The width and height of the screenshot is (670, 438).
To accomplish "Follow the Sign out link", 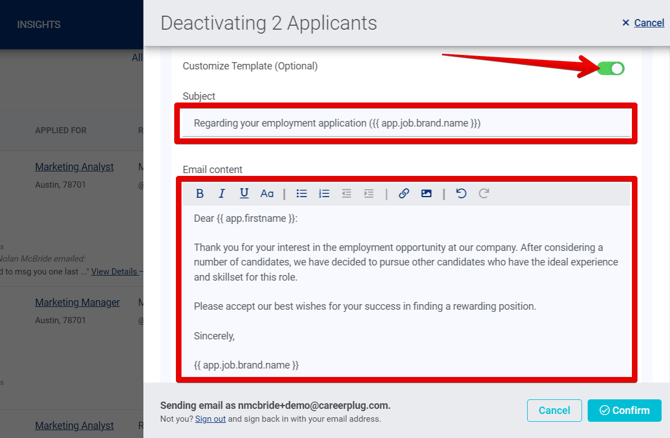I will point(210,419).
